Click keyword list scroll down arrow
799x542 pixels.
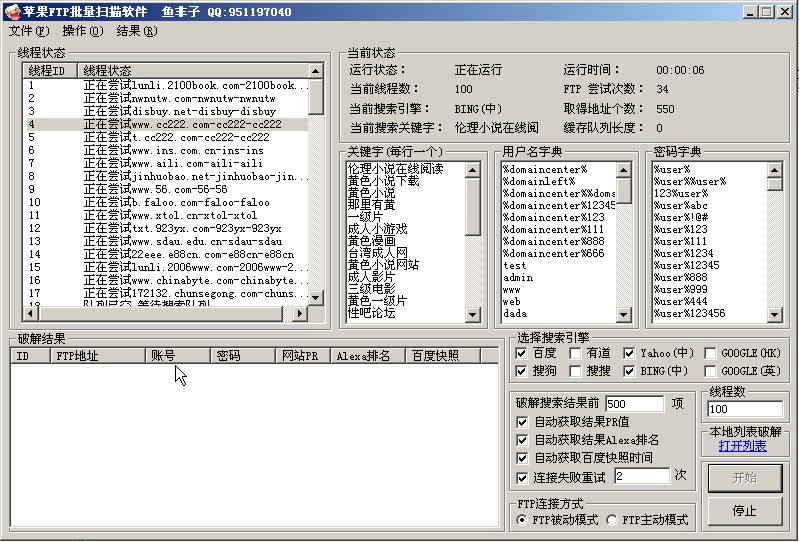(x=472, y=315)
